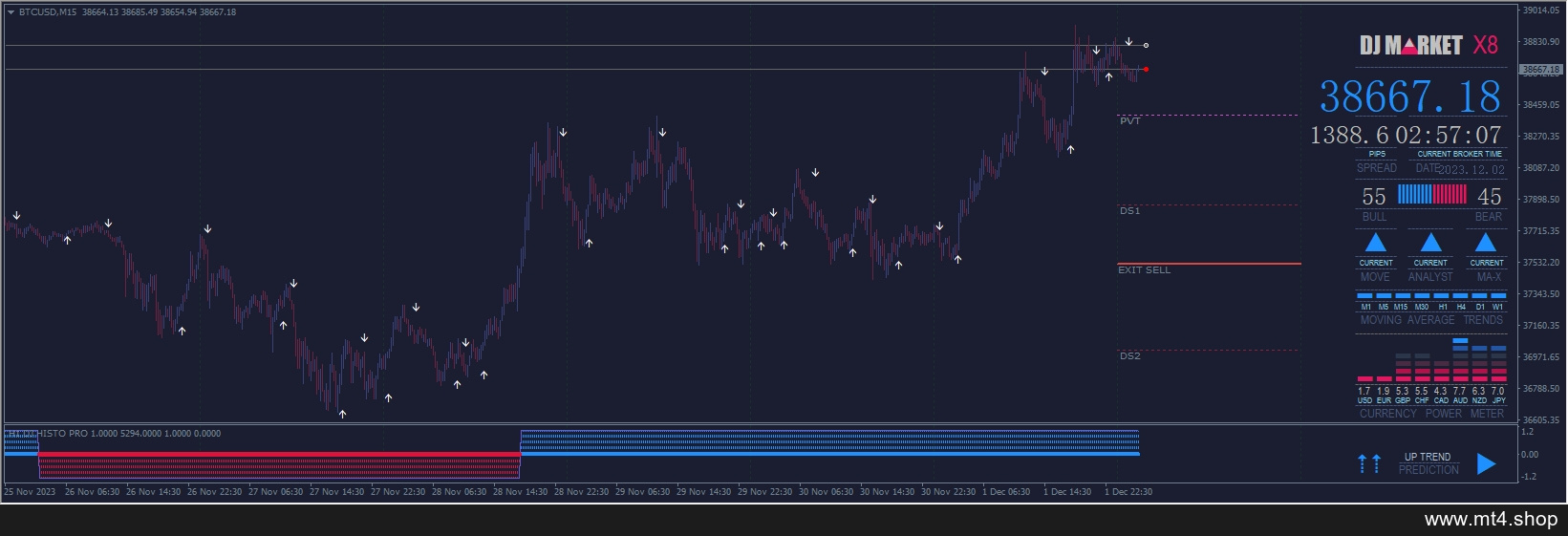1568x536 pixels.
Task: Click the red histogram block in the indicator window
Action: [279, 465]
